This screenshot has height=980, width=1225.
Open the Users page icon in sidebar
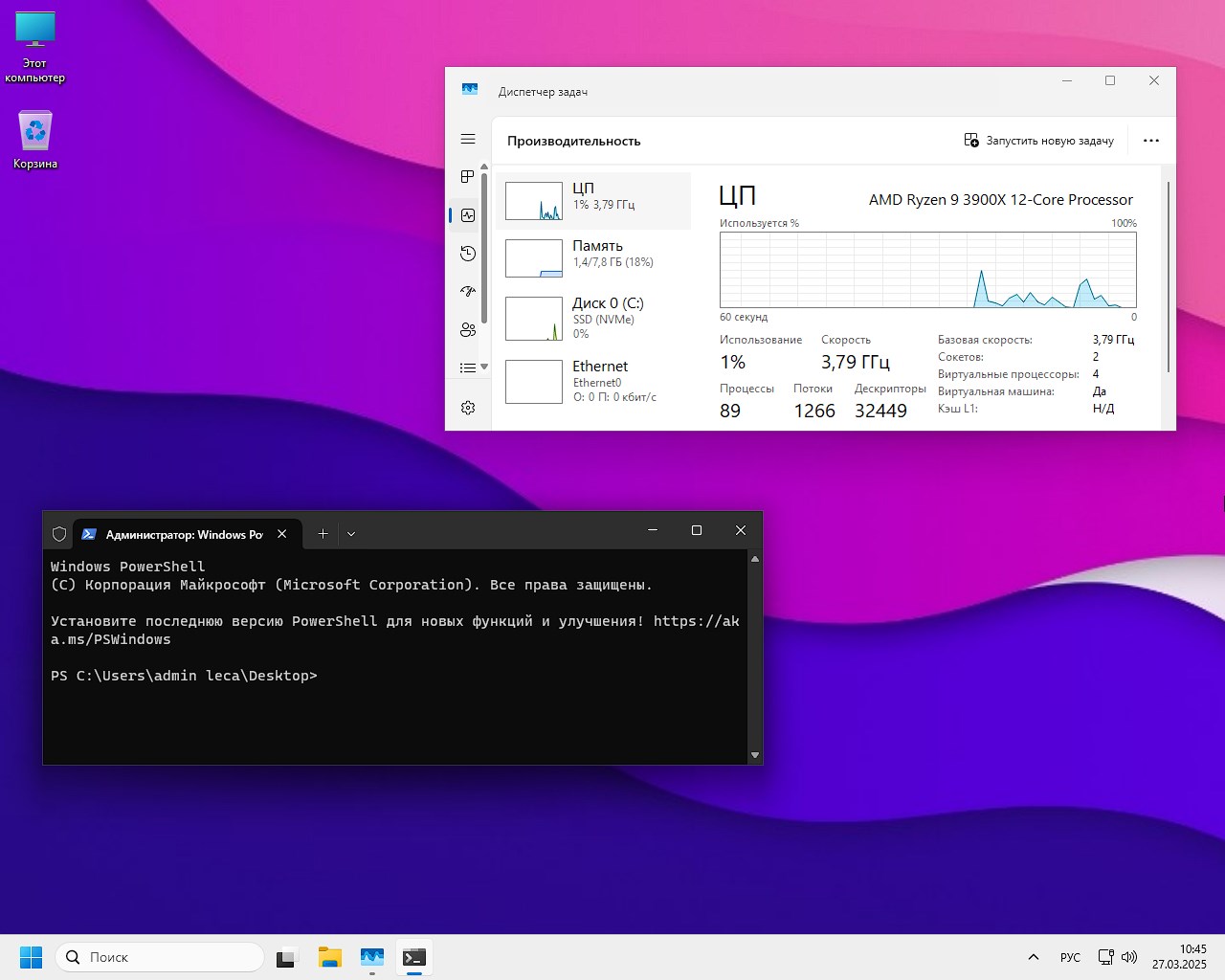[468, 330]
